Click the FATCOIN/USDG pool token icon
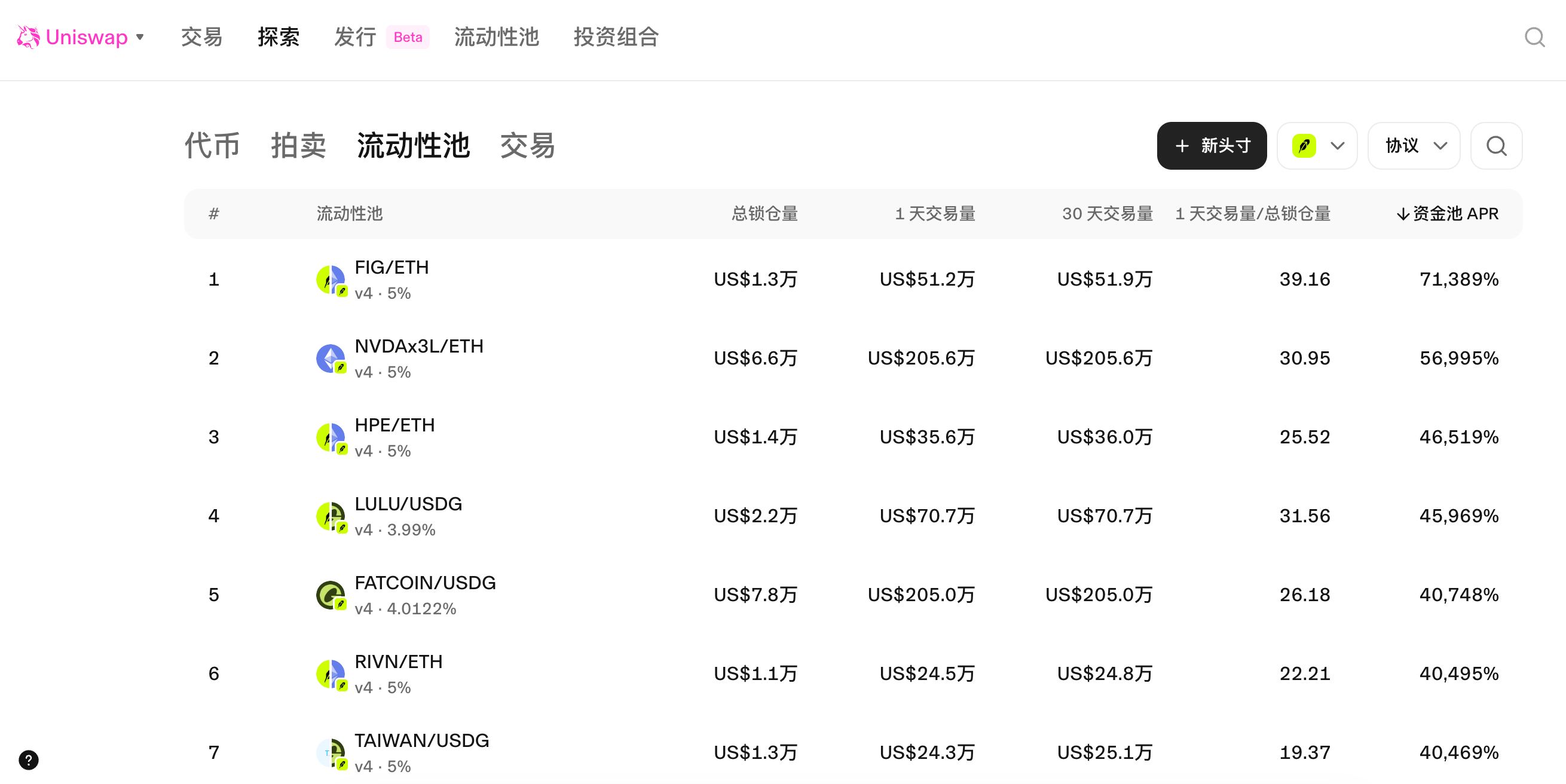 coord(331,596)
